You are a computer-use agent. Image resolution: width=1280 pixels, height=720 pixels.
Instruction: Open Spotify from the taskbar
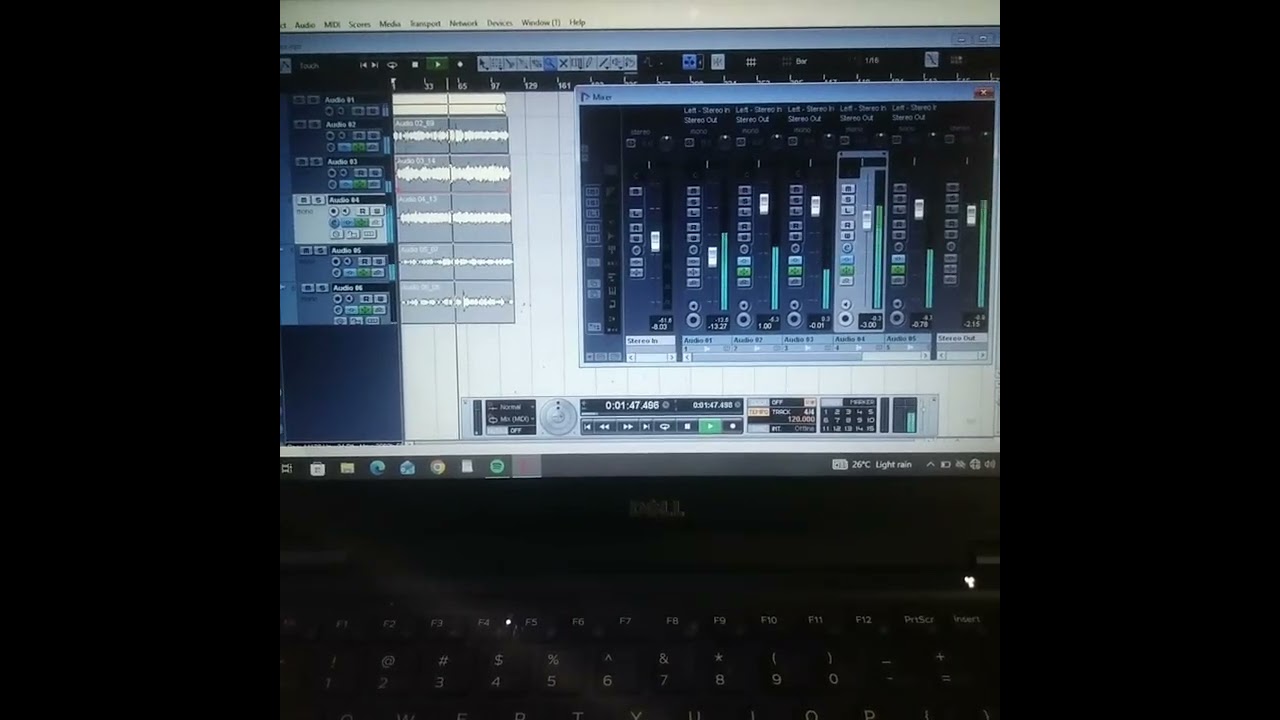click(497, 467)
